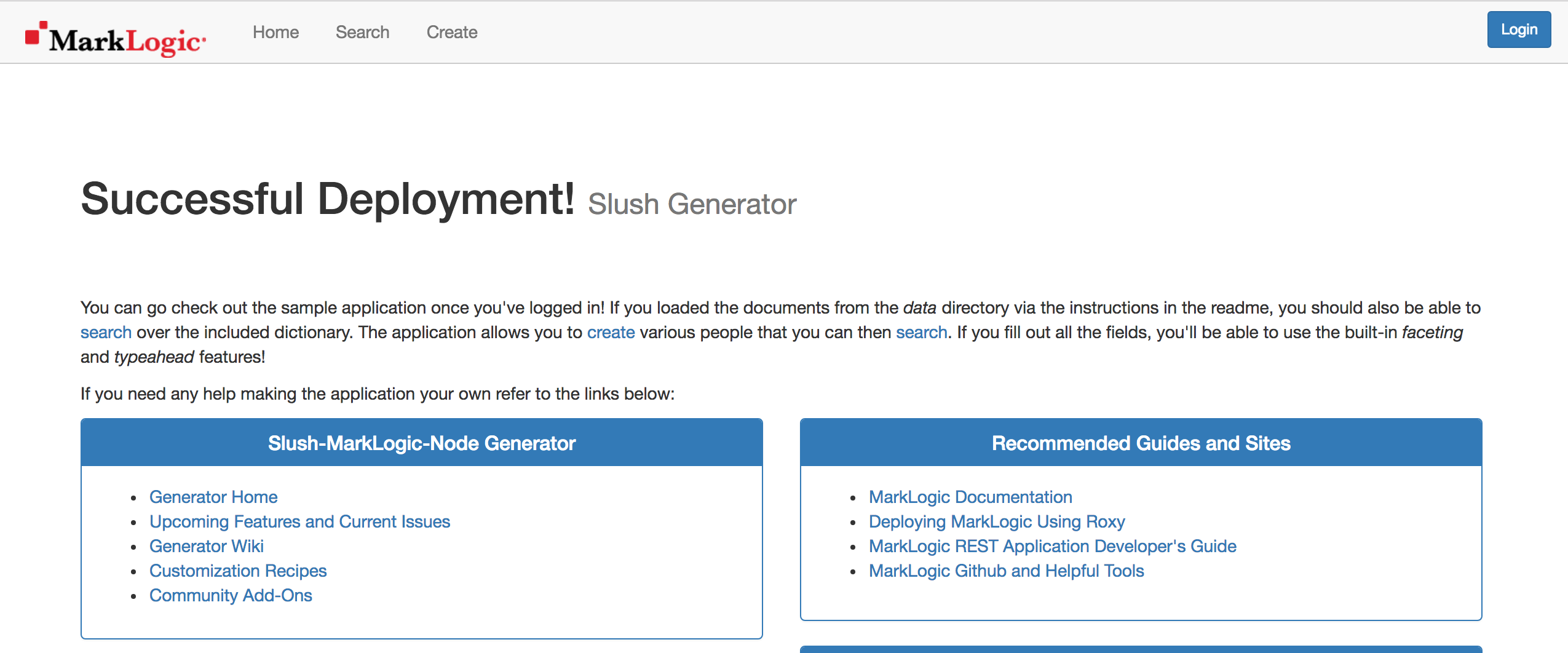Open the Generator Wiki link
The image size is (1568, 653).
[206, 546]
